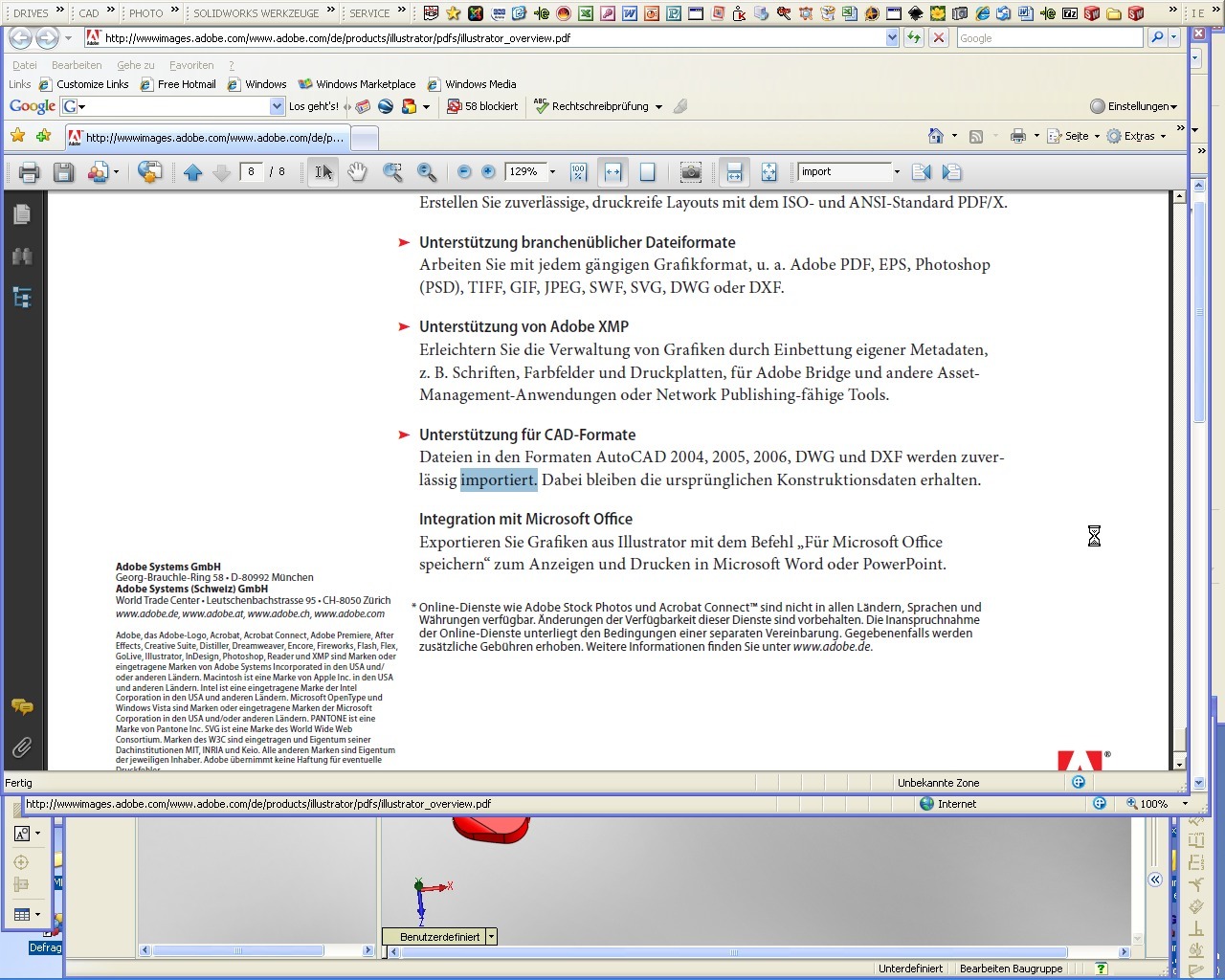Expand the Extras menu
1225x980 pixels.
[x=1136, y=136]
